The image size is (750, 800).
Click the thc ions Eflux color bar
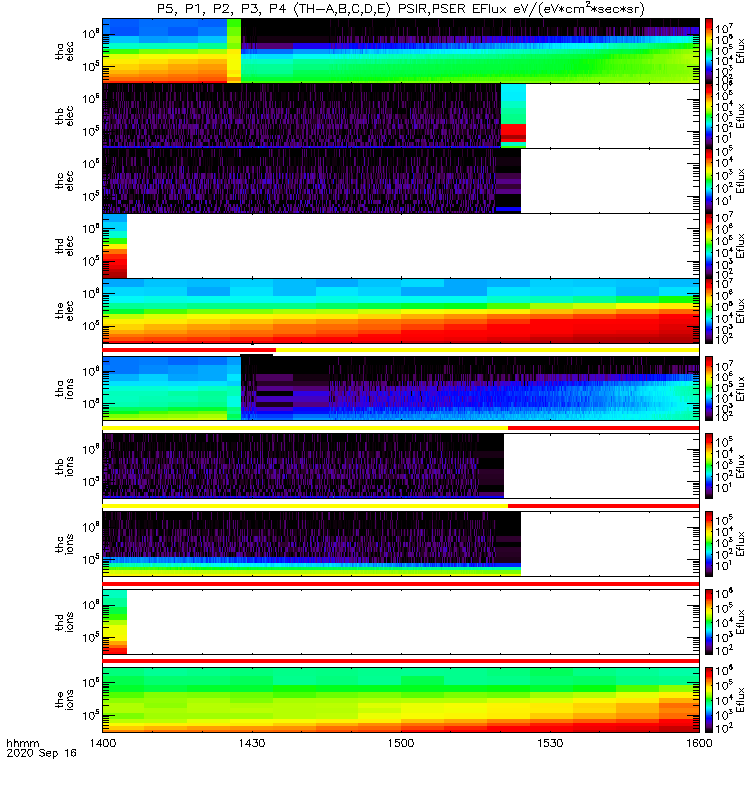point(709,544)
